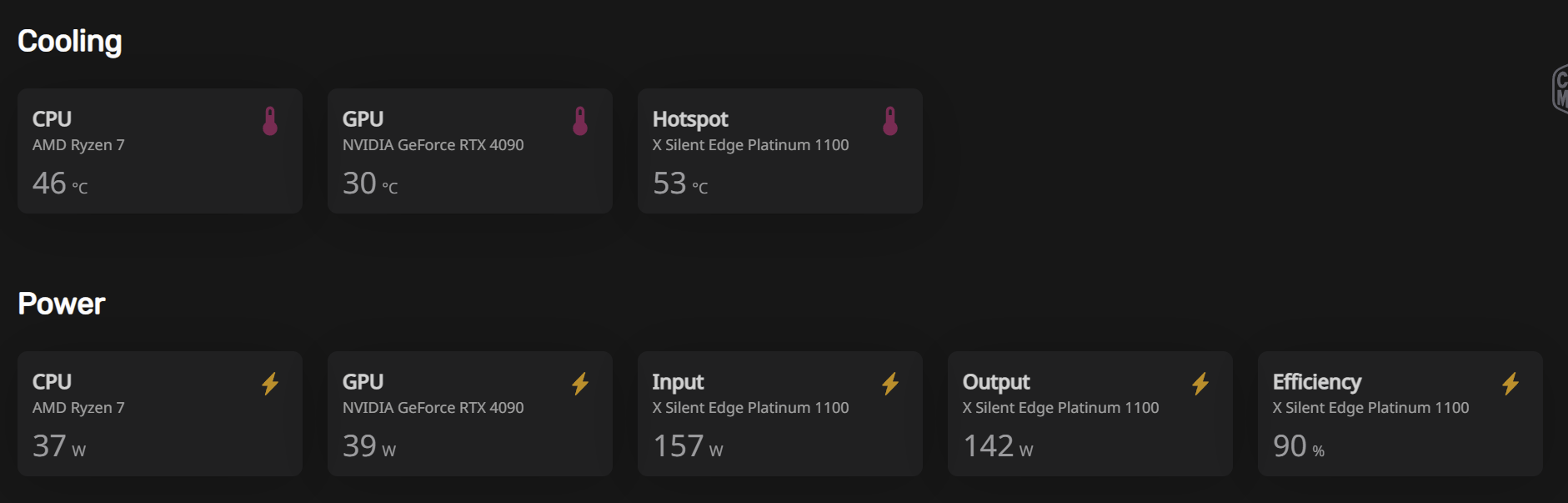
Task: Select the Hotspot card's thermometer icon
Action: point(890,121)
